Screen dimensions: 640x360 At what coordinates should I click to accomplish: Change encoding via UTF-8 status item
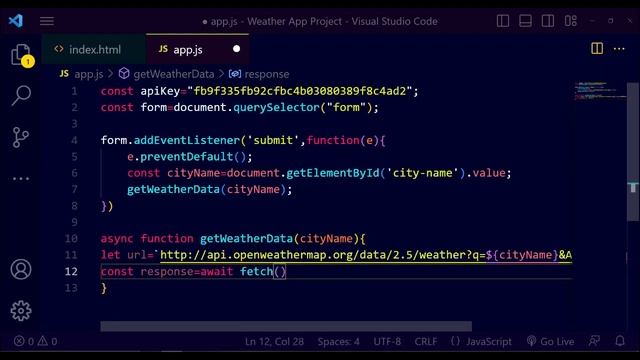click(x=387, y=342)
